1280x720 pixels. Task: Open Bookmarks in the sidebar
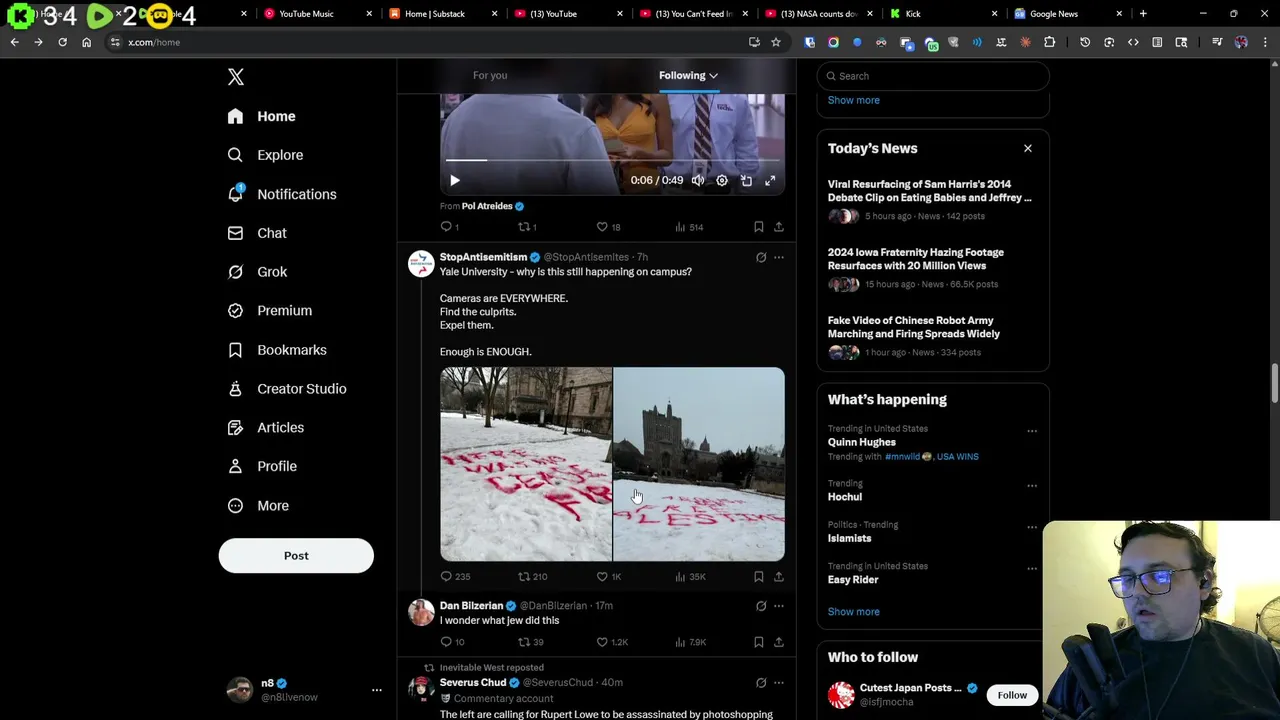pyautogui.click(x=277, y=350)
